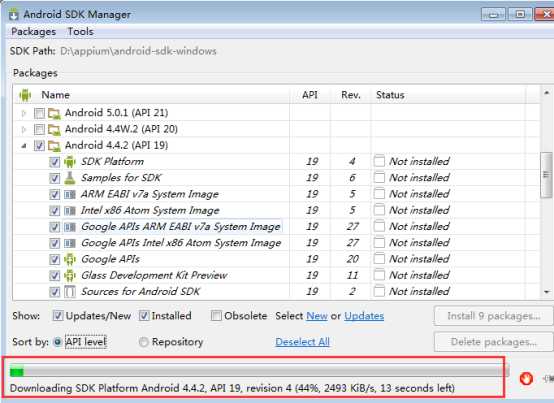Click the Android 5.0.1 folder icon
Image resolution: width=554 pixels, height=403 pixels.
tap(54, 113)
